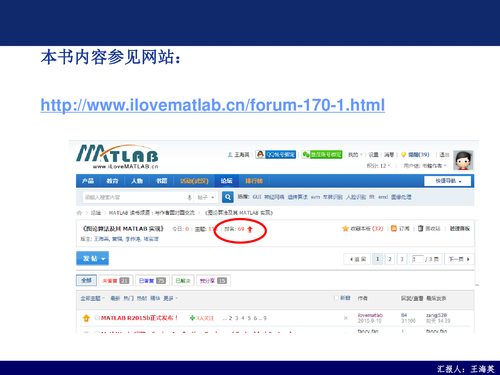Select the 未答复 filter tab
Screen dimensions: 500x375
(116, 281)
